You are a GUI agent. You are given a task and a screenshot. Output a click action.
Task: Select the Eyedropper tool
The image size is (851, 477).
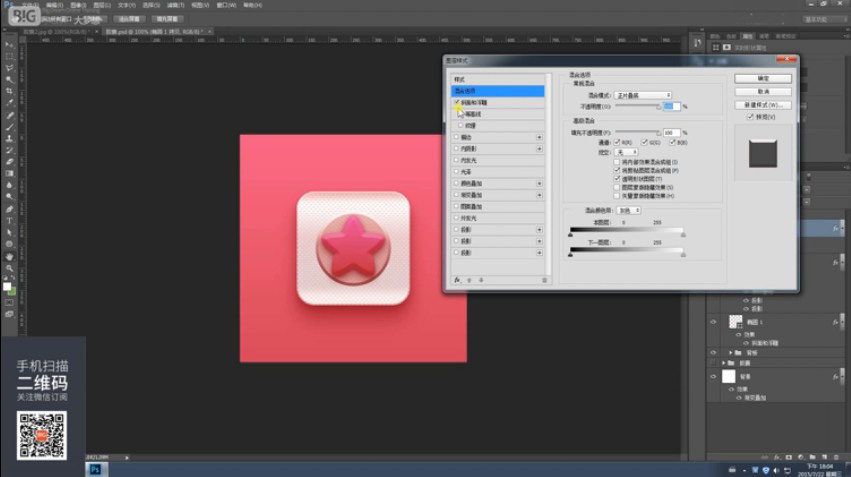[9, 103]
